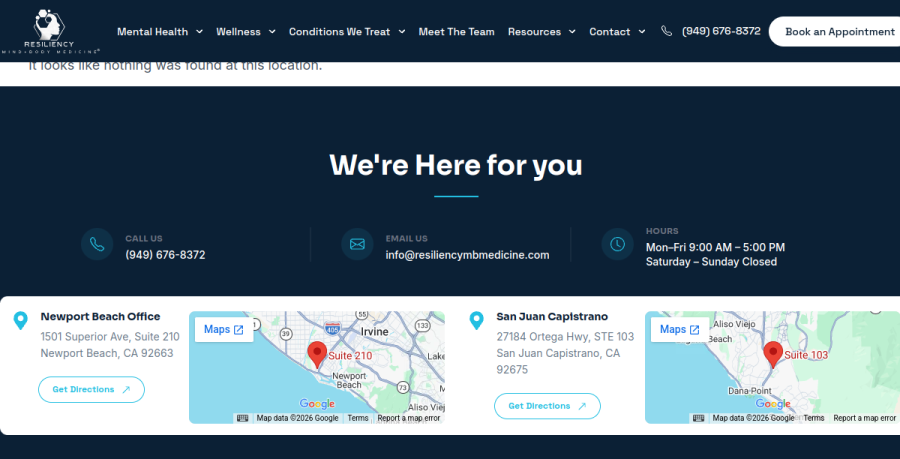The image size is (900, 459).
Task: Click email info@resiliencymbmedicine.com
Action: (467, 255)
